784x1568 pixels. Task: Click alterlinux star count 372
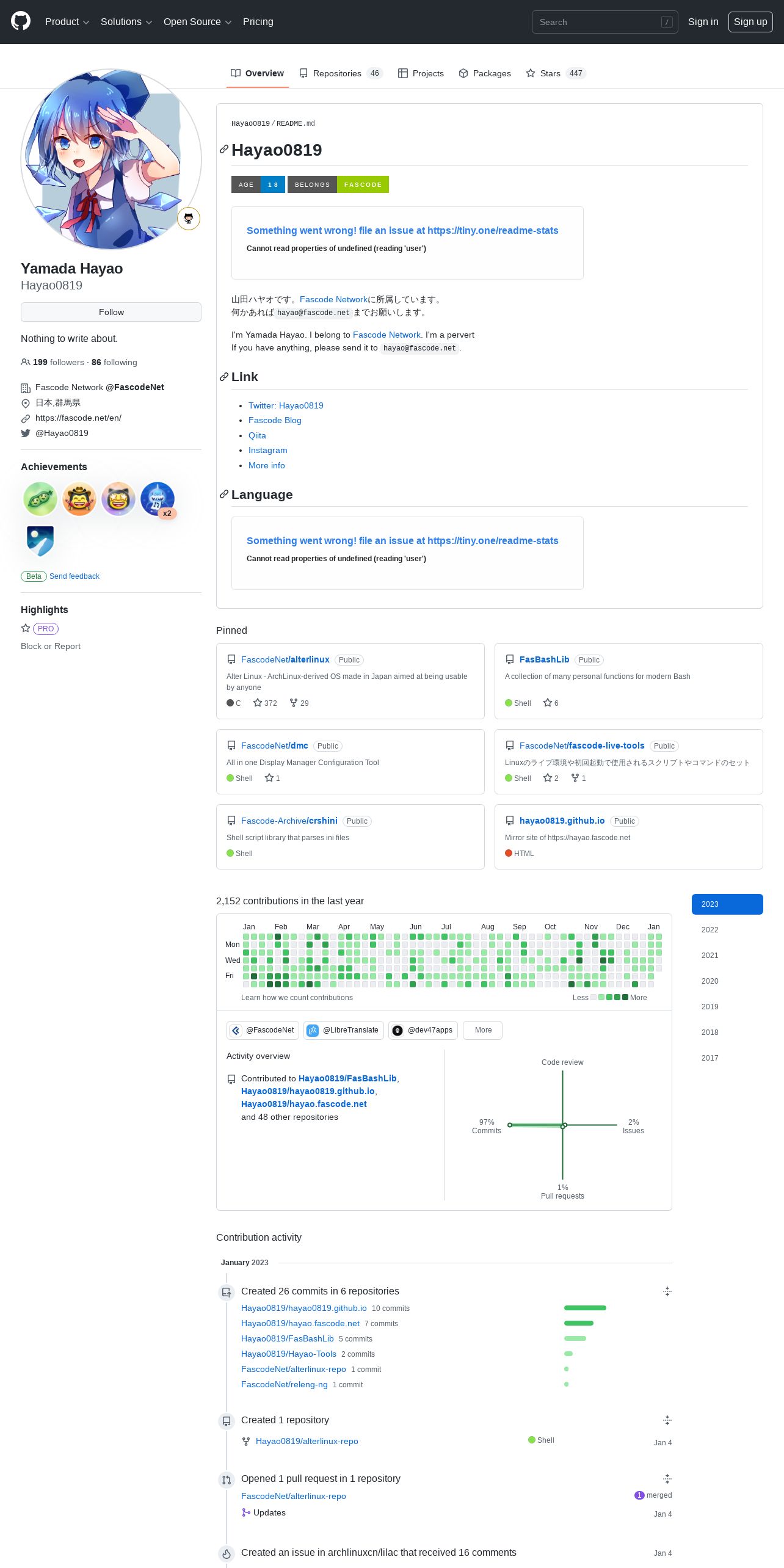[x=265, y=703]
